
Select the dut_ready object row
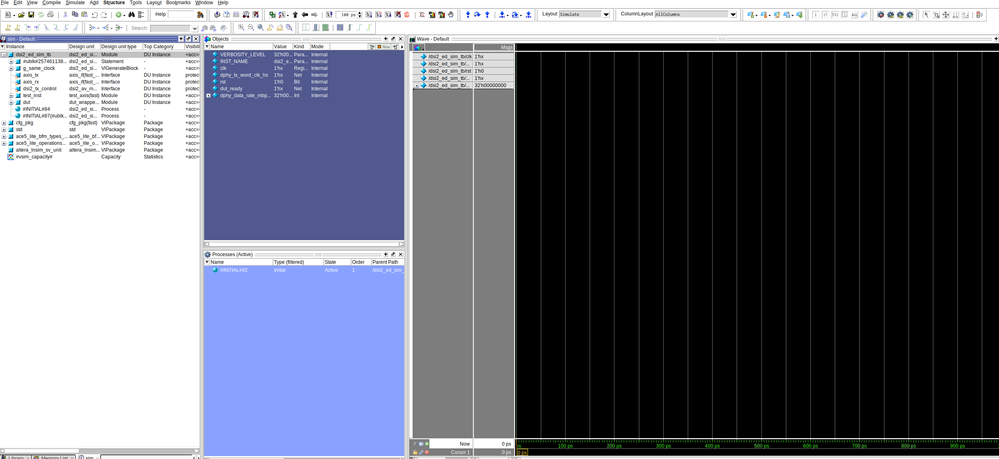tap(304, 89)
